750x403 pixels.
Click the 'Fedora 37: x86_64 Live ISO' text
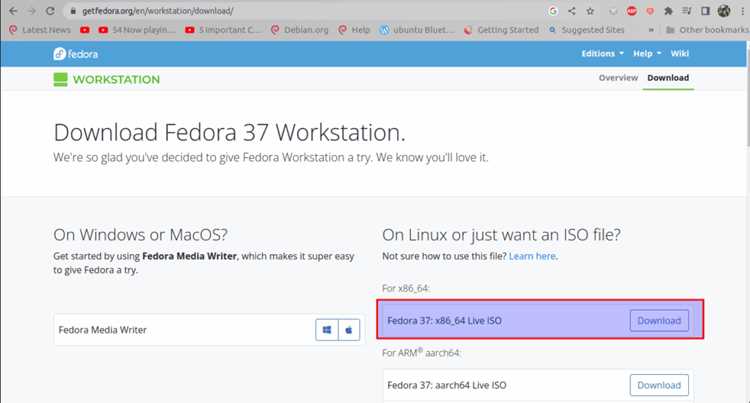coord(444,321)
